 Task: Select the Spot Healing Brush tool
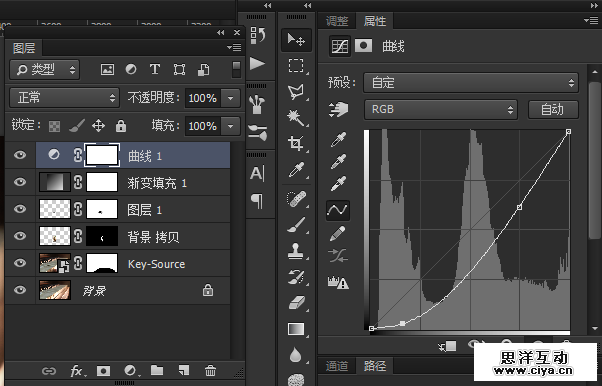(296, 199)
